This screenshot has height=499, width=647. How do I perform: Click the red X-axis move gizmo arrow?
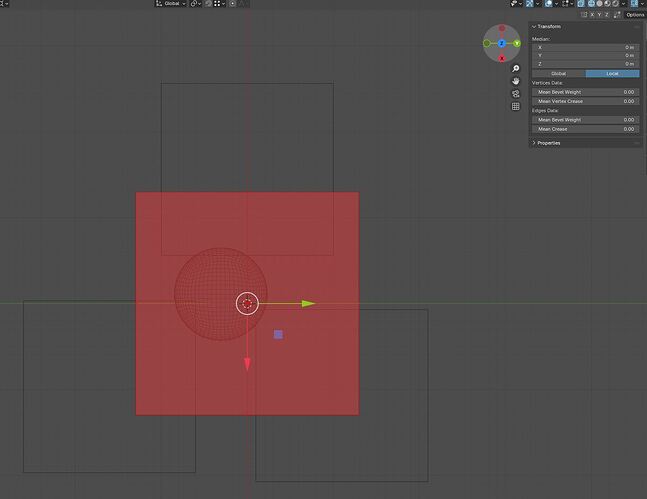pos(247,364)
